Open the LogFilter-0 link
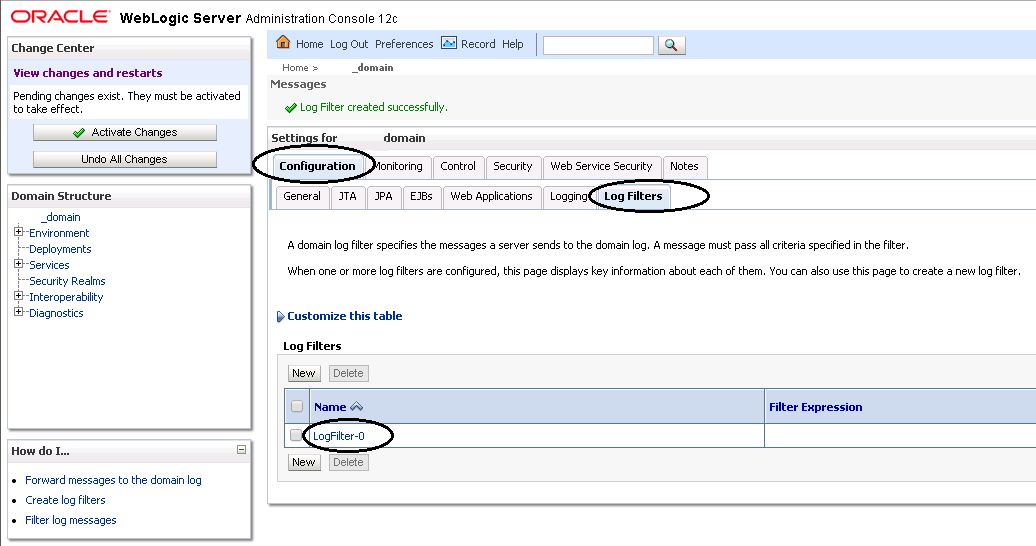The height and width of the screenshot is (546, 1036). [339, 436]
